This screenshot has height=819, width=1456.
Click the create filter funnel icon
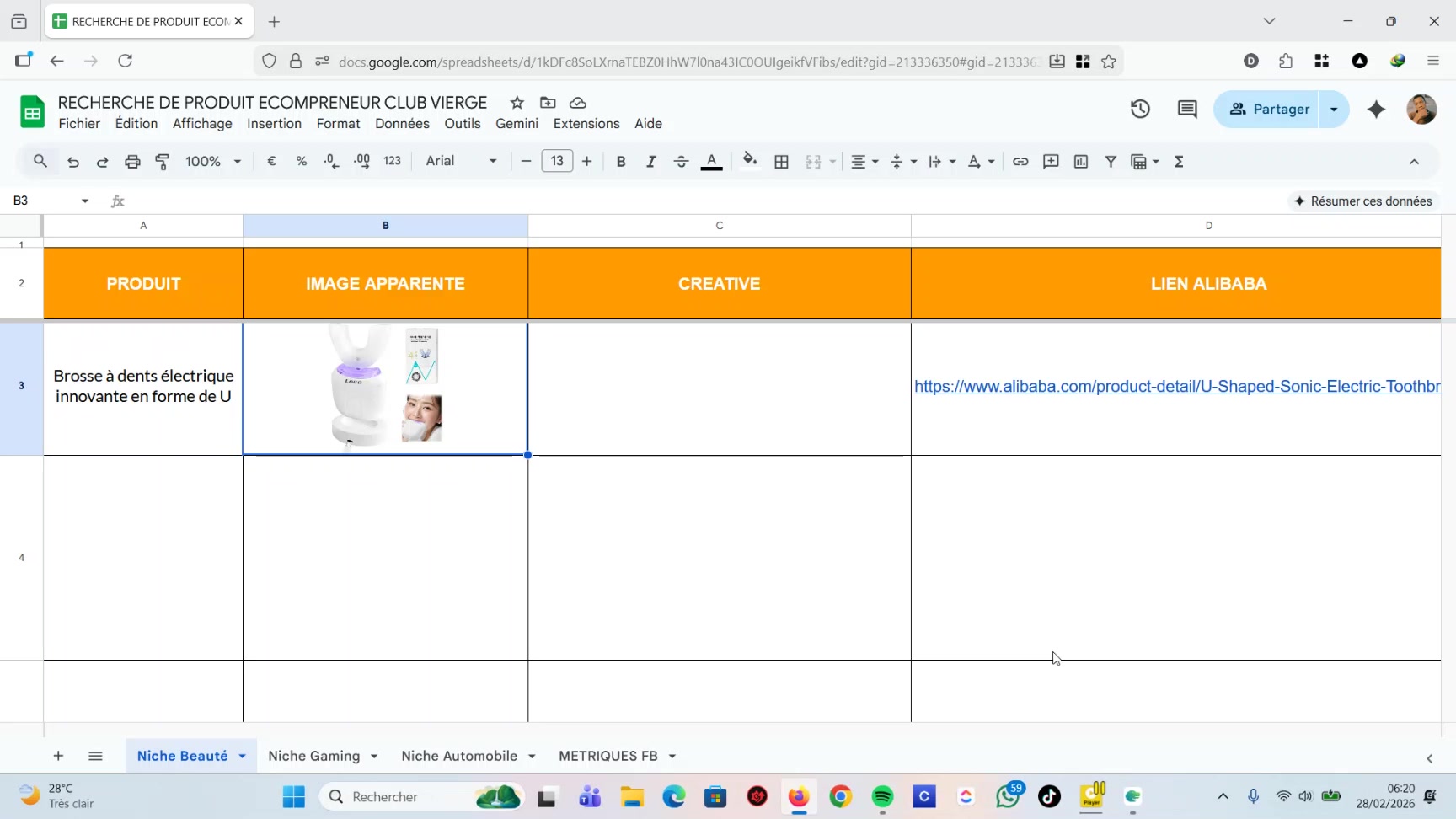(x=1111, y=162)
